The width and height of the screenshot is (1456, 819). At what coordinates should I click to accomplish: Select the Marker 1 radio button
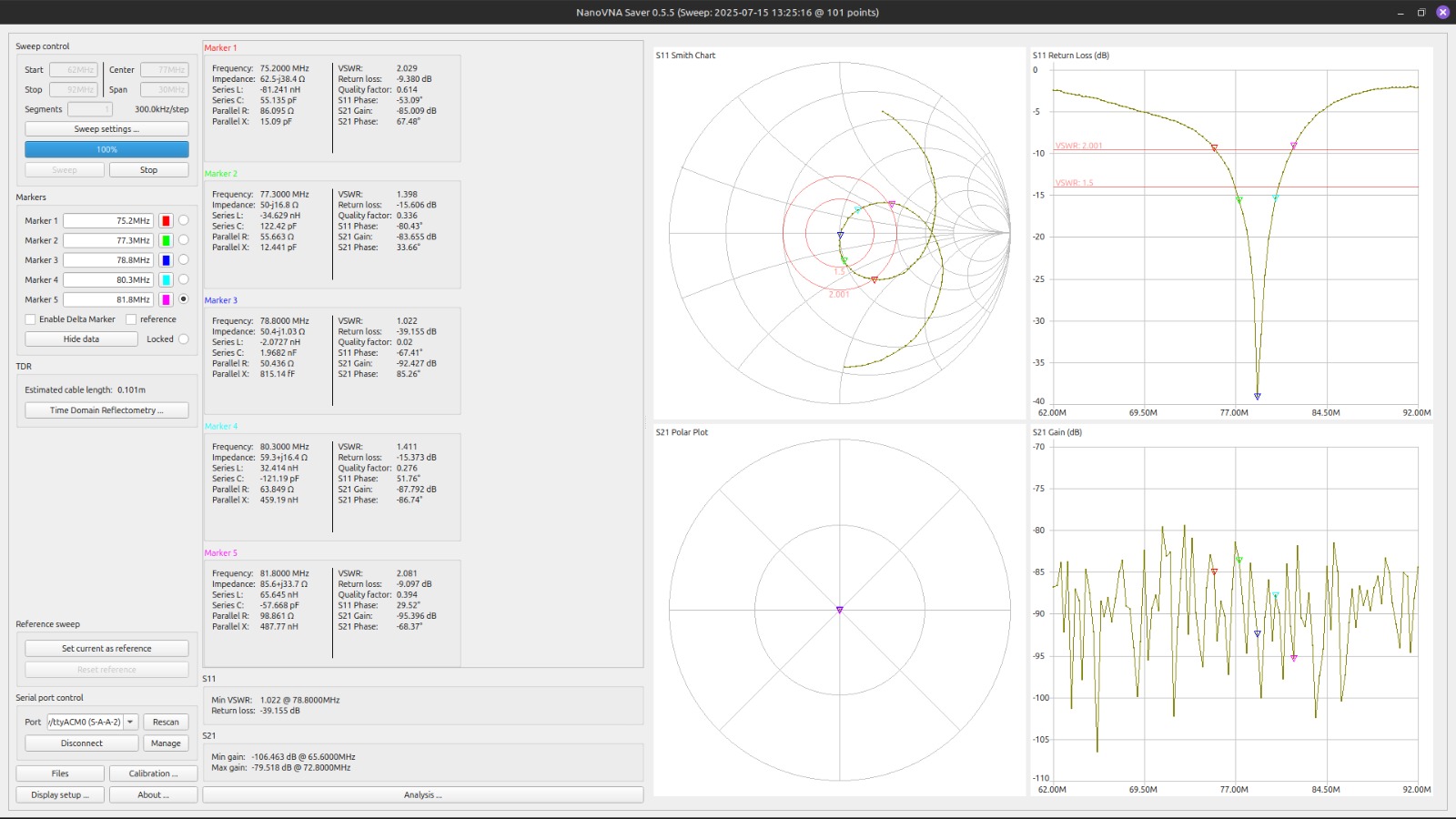(184, 220)
